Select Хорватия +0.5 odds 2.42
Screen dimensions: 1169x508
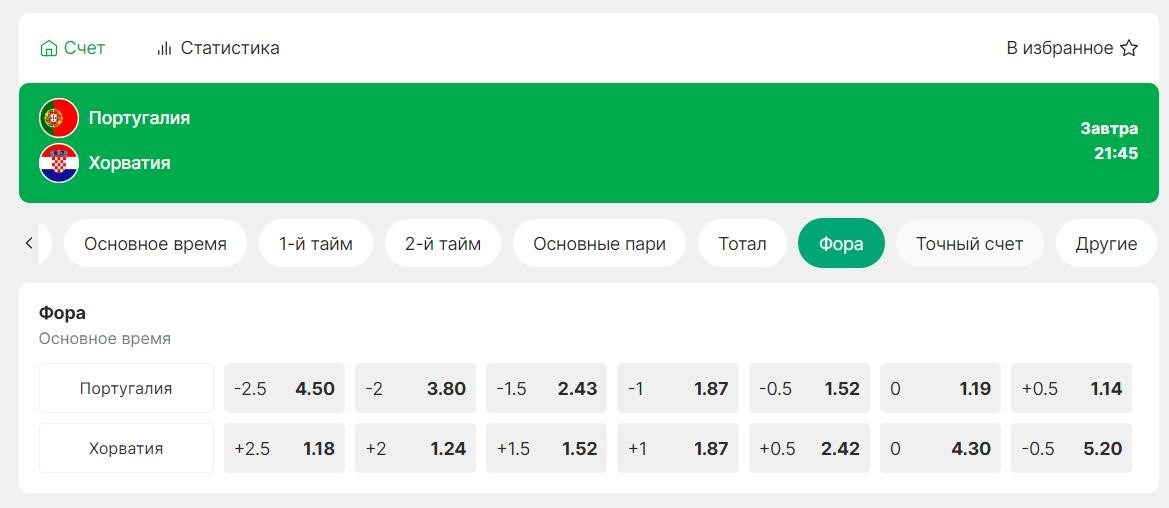coord(809,448)
